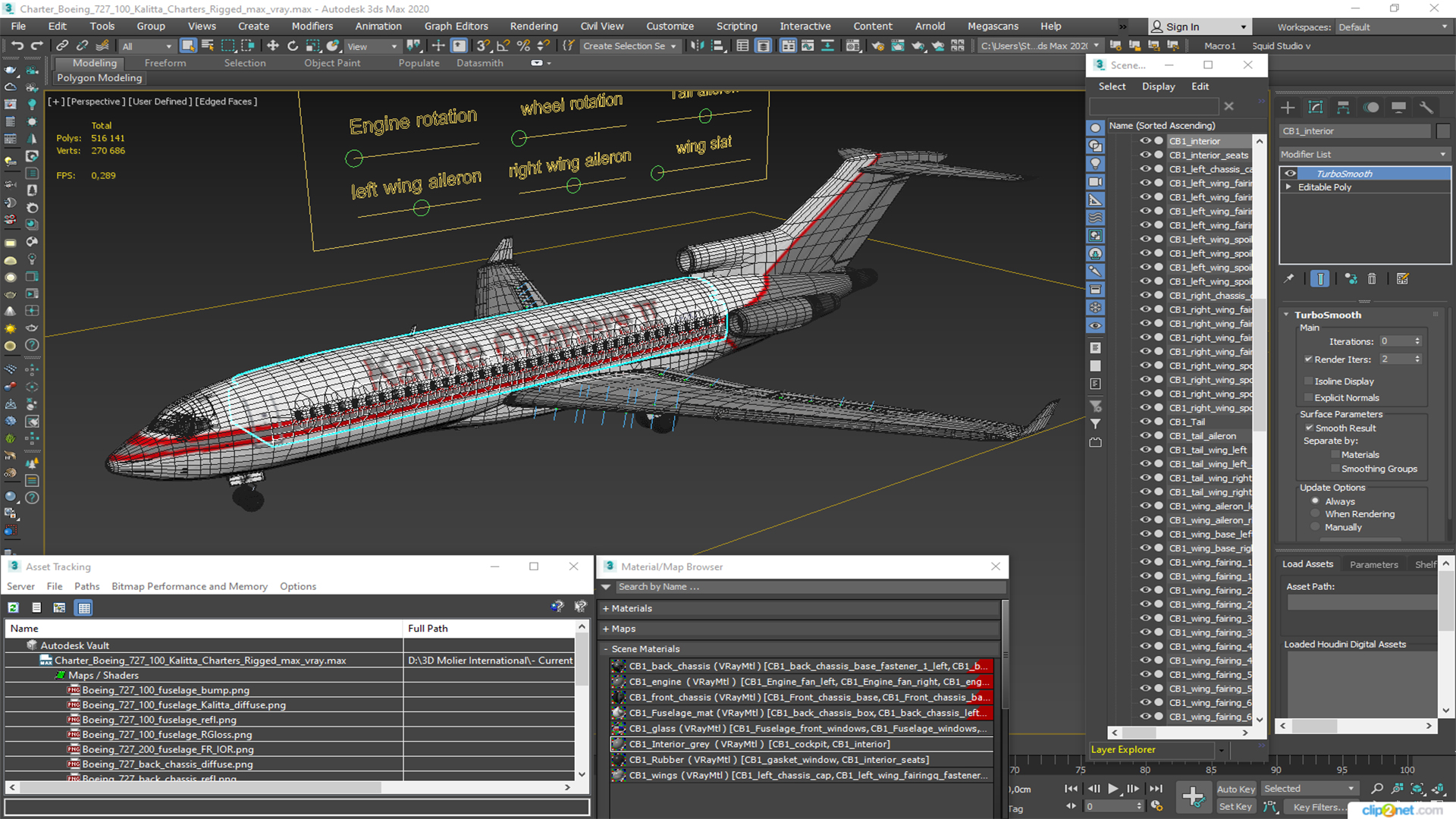The image size is (1456, 819).
Task: Click the Redo arrow icon
Action: (x=36, y=46)
